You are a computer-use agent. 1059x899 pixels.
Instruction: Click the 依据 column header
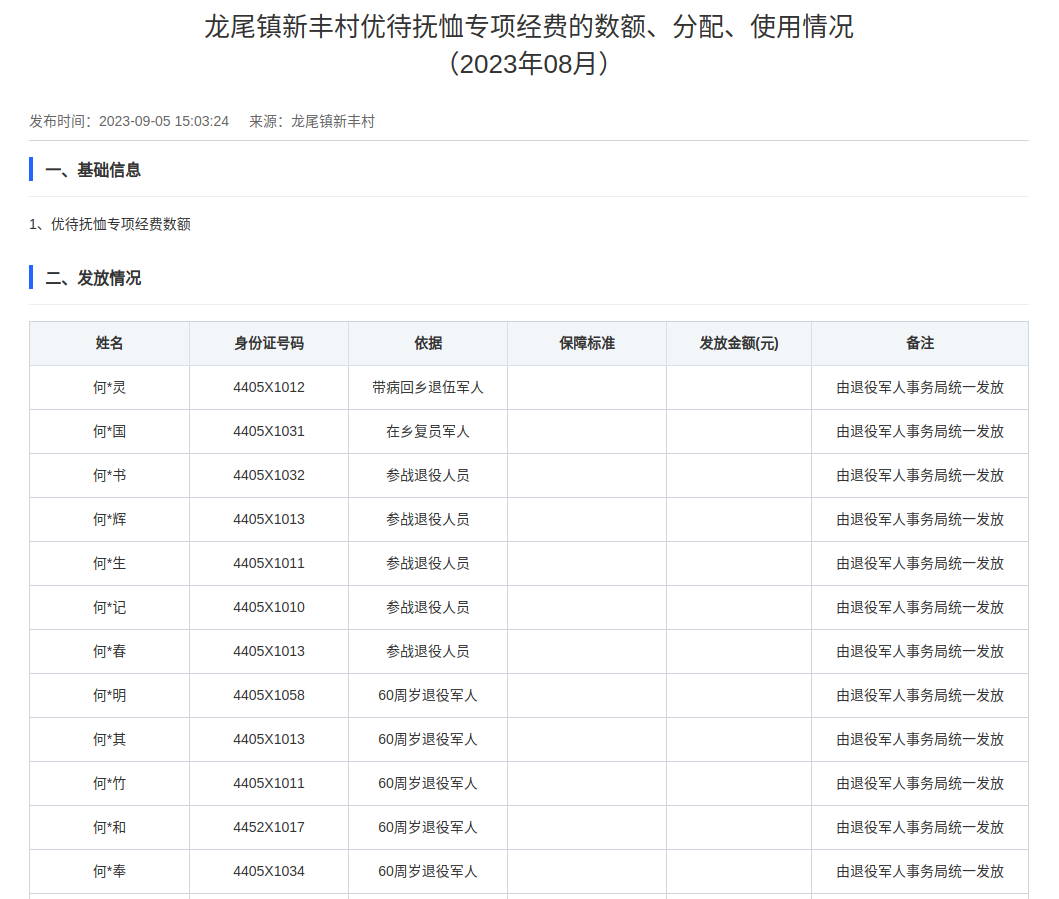tap(428, 344)
